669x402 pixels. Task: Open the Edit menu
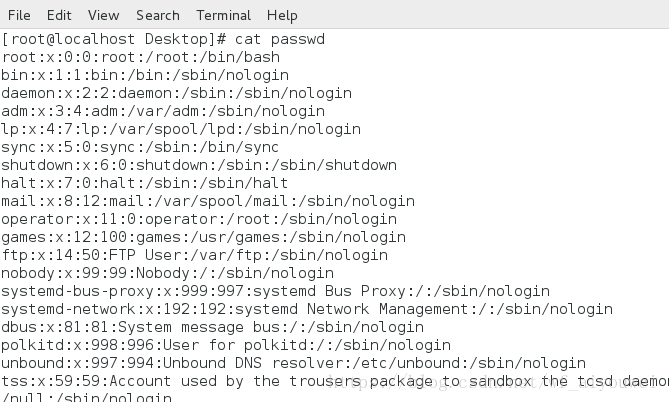pos(59,15)
